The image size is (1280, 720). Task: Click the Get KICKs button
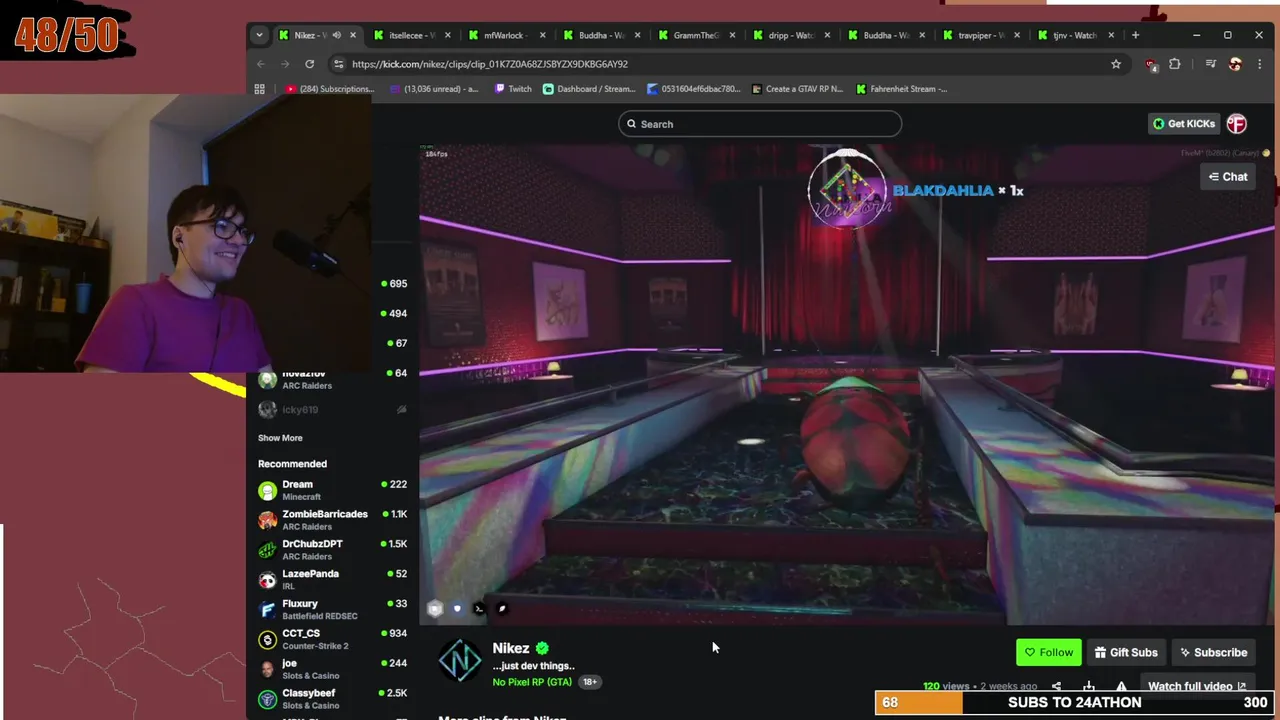tap(1184, 124)
